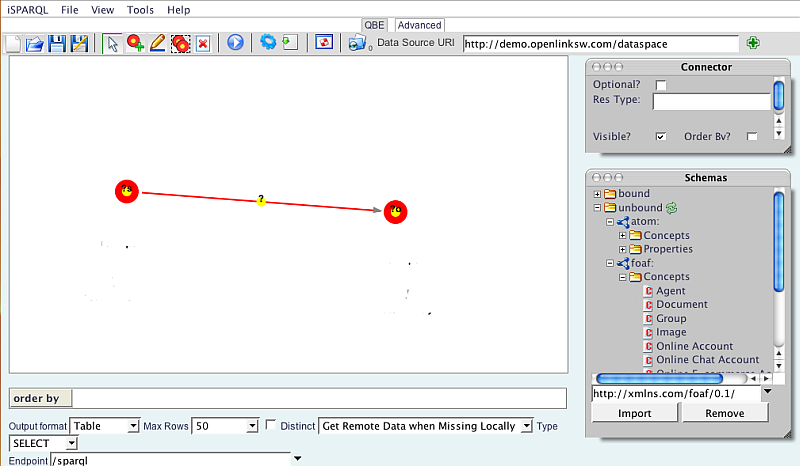Screen dimensions: 800x466
Task: Switch to the Advanced tab
Action: (419, 25)
